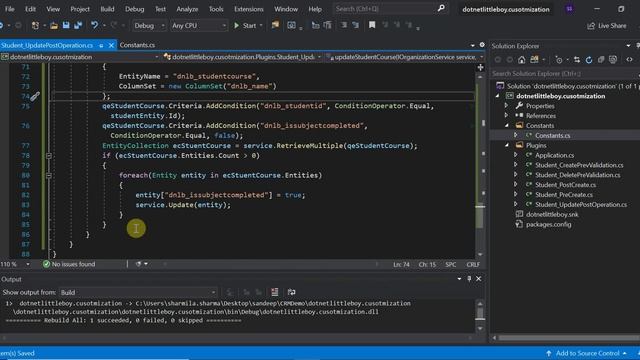
Task: Click the No issues found status indicator
Action: pos(69,264)
